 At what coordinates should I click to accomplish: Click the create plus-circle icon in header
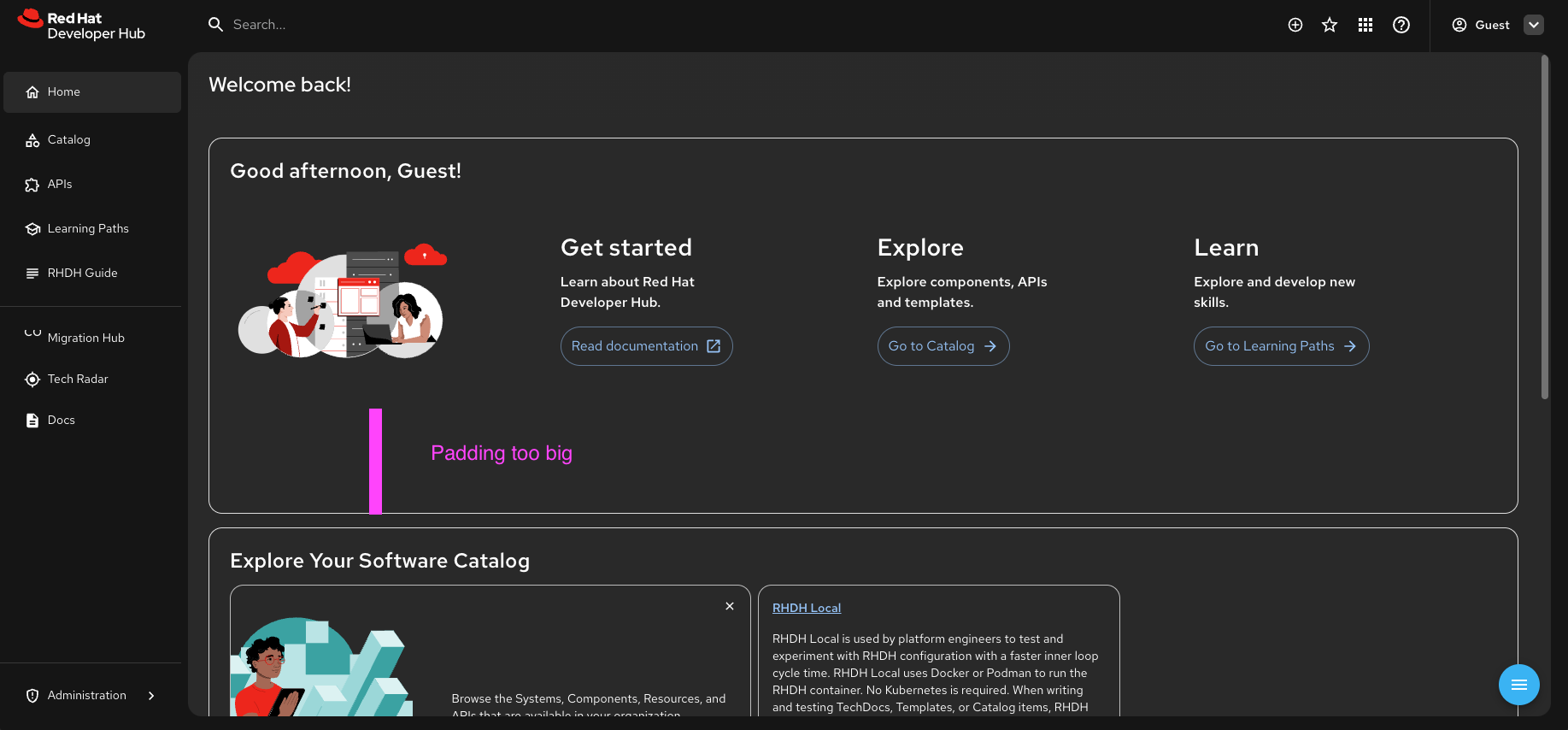click(1295, 25)
